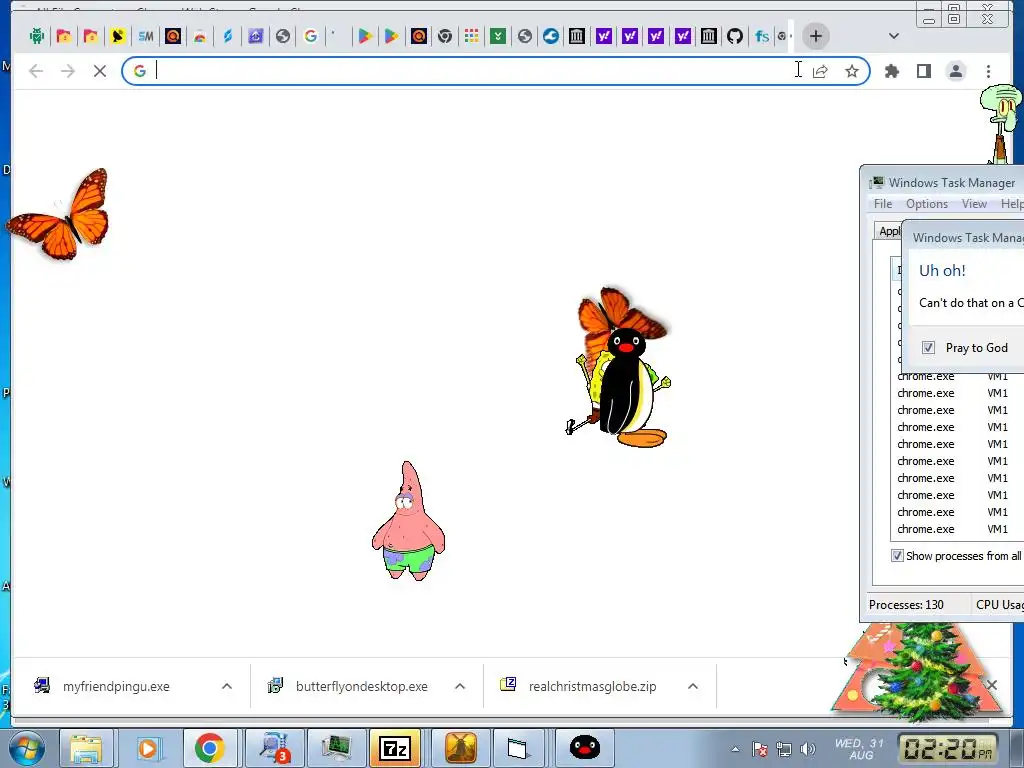Open a new tab with the plus button
This screenshot has width=1024, height=768.
pos(816,36)
